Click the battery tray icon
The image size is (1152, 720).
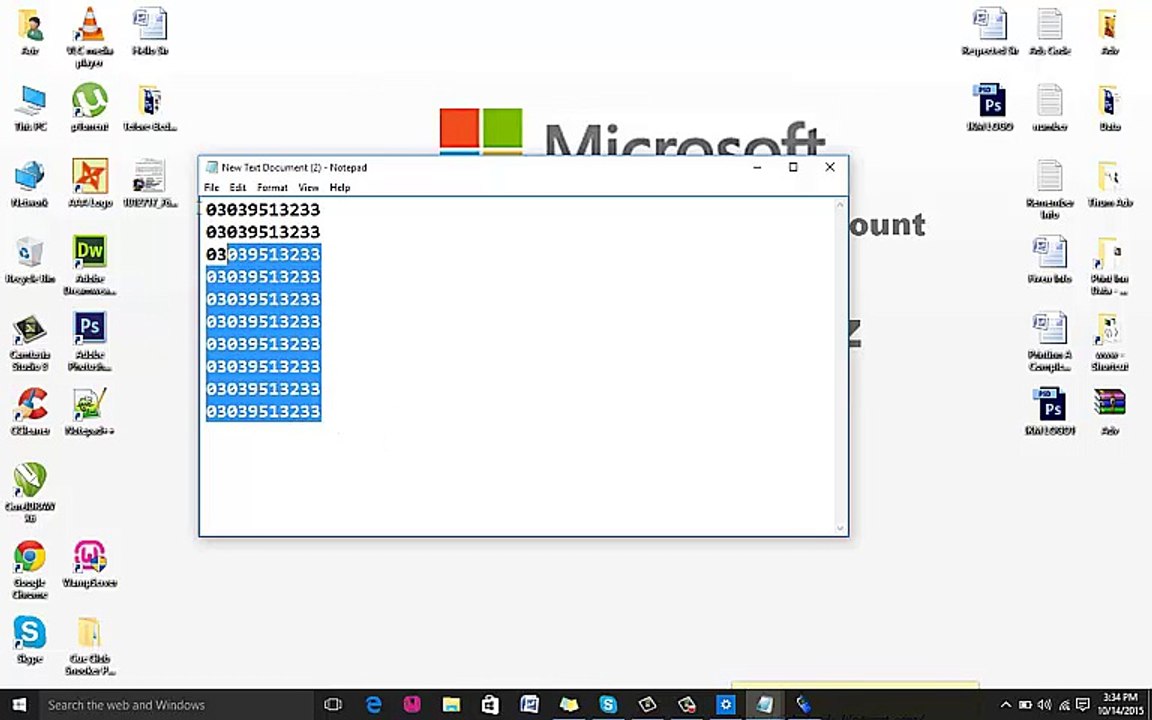(x=1024, y=705)
